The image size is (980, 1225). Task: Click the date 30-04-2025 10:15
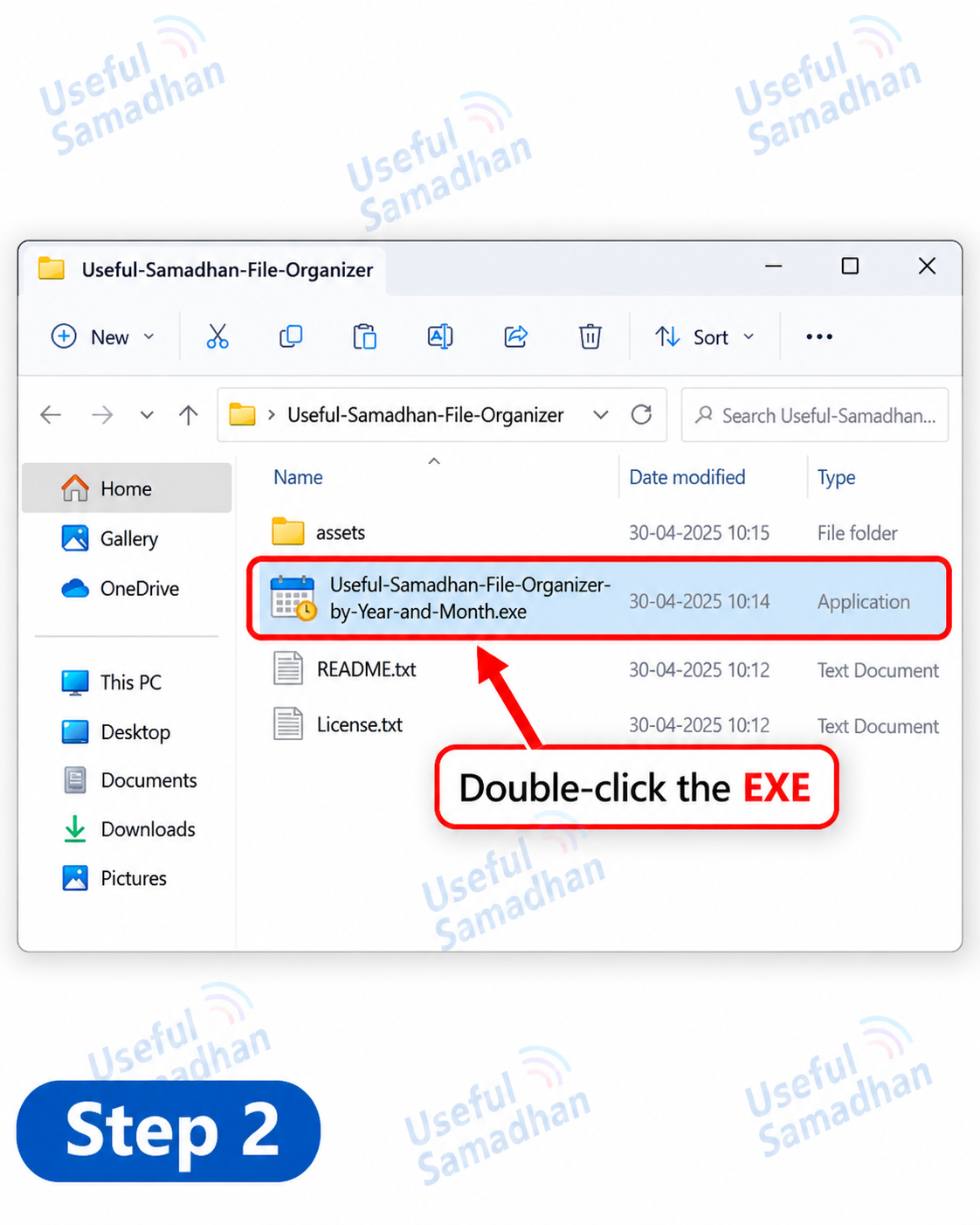click(x=699, y=533)
